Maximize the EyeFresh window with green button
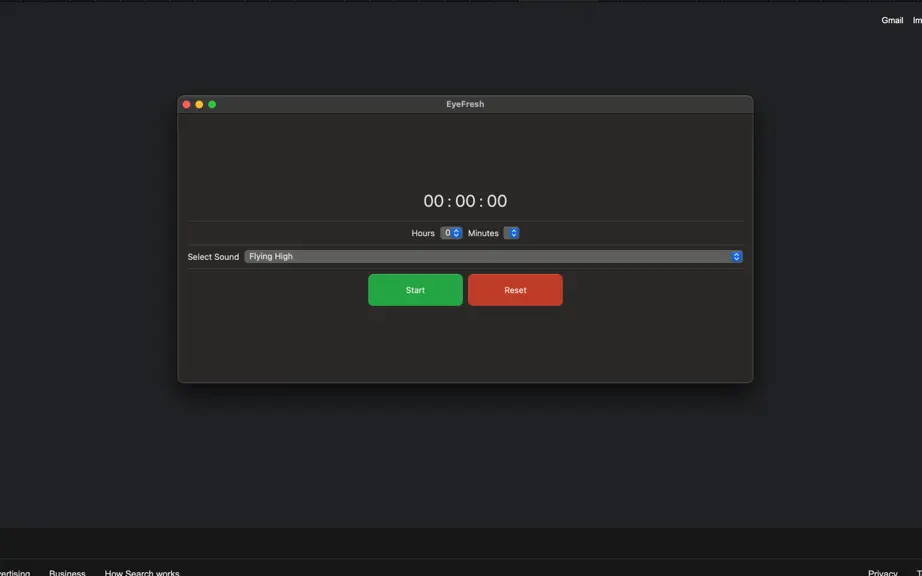 coord(212,105)
